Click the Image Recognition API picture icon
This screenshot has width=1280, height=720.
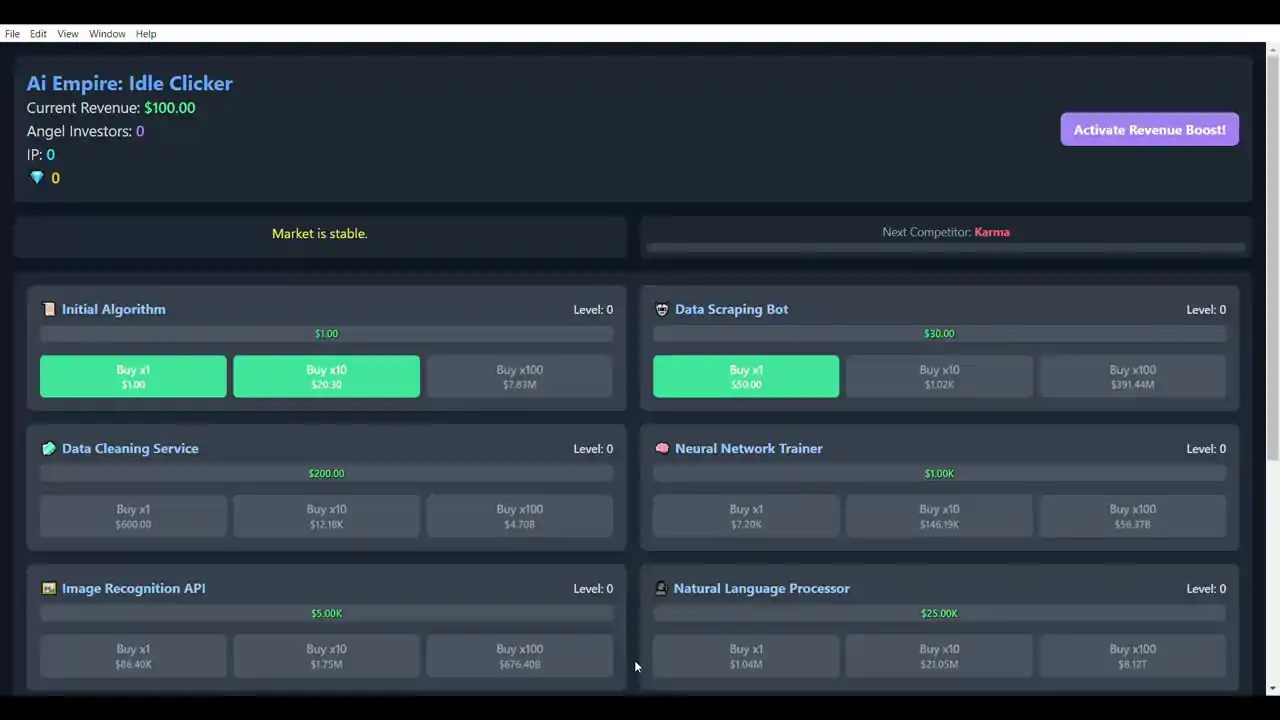click(x=48, y=588)
